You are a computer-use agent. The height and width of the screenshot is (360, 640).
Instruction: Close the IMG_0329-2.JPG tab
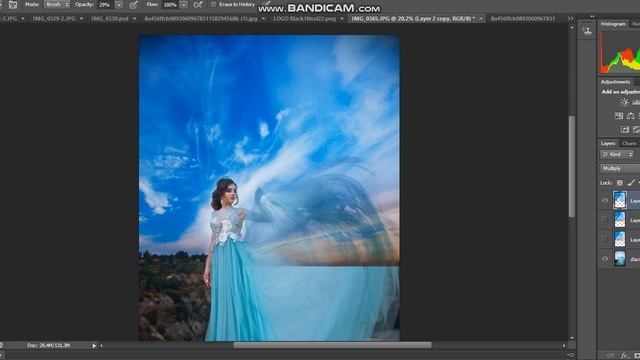(82, 19)
